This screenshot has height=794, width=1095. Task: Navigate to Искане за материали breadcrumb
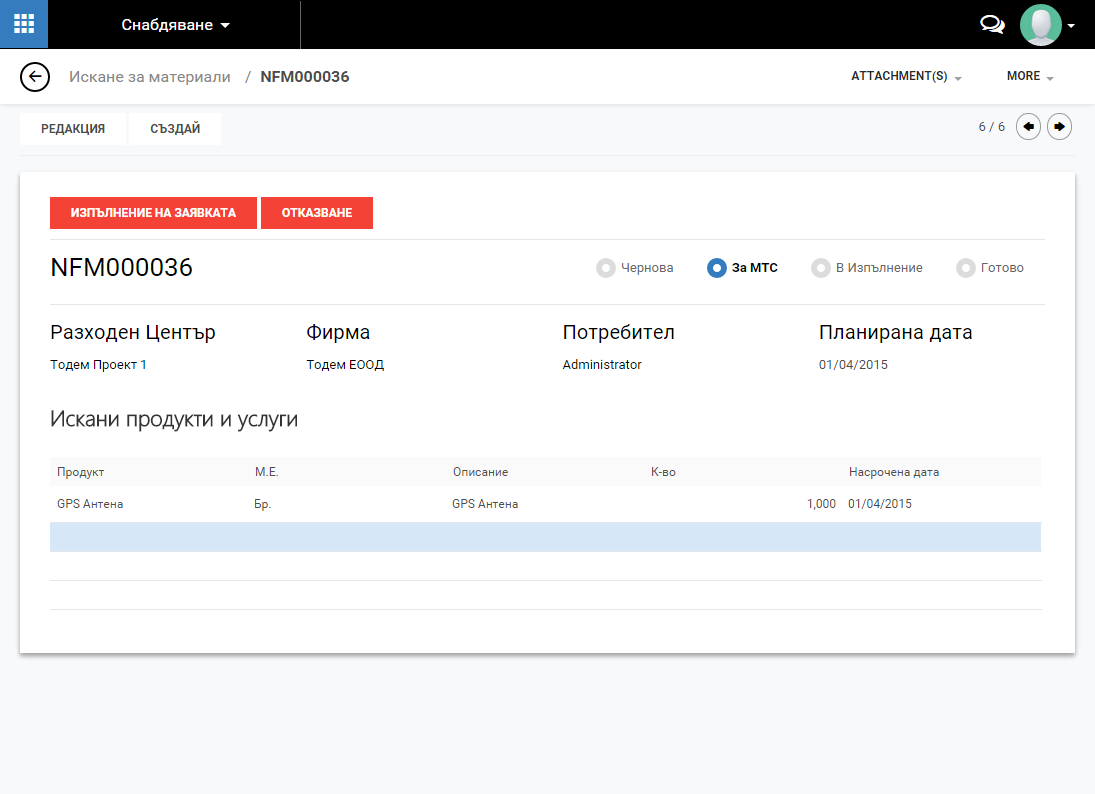click(150, 77)
